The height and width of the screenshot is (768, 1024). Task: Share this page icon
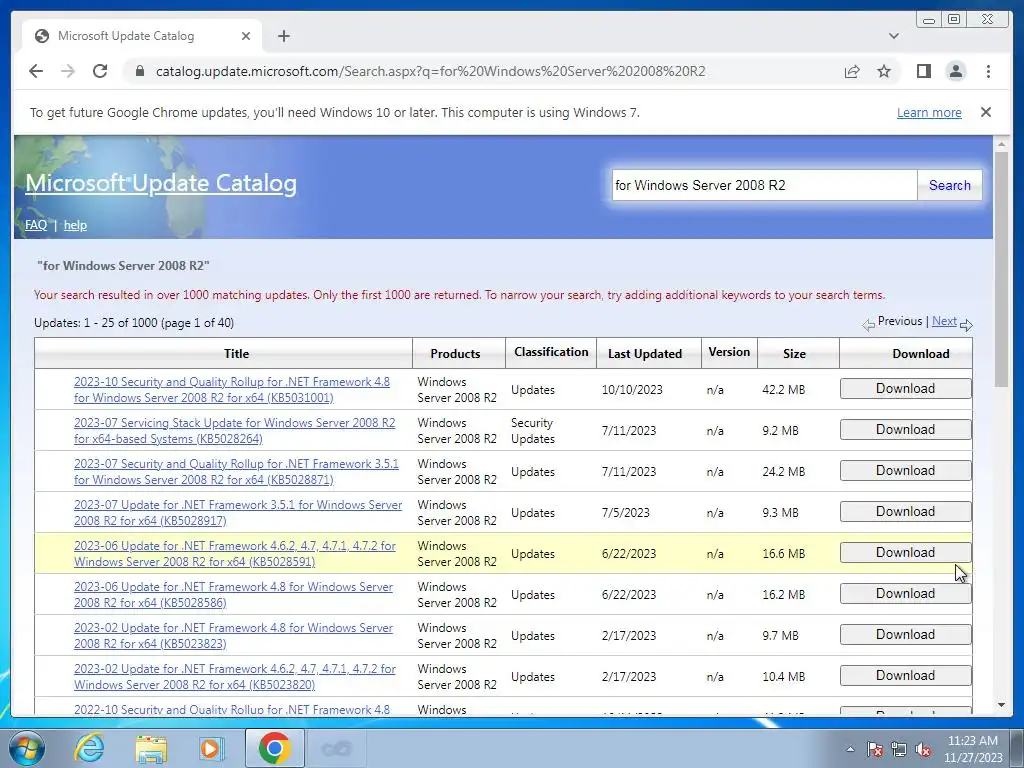tap(852, 71)
